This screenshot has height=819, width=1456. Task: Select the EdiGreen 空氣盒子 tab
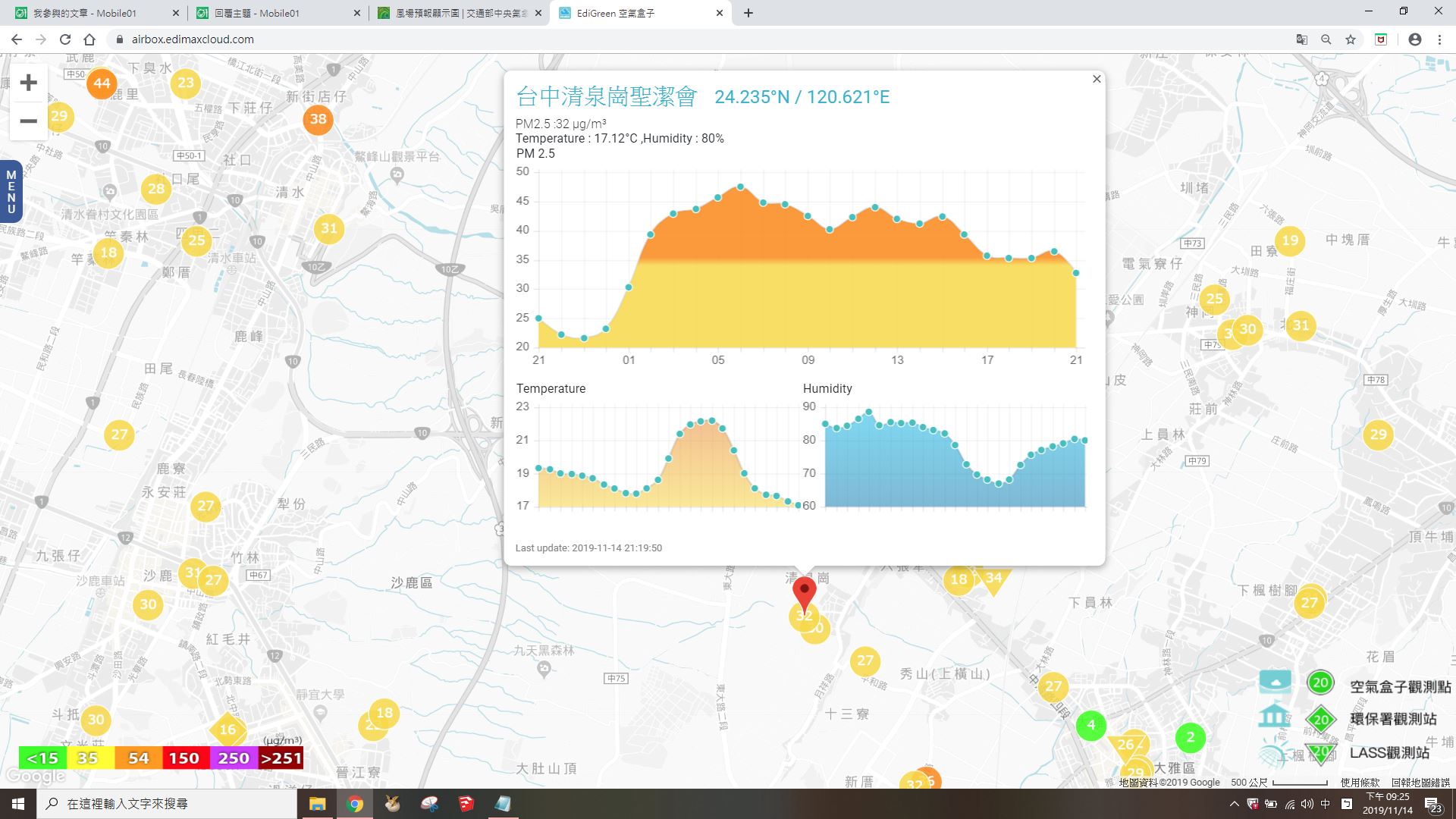(642, 13)
